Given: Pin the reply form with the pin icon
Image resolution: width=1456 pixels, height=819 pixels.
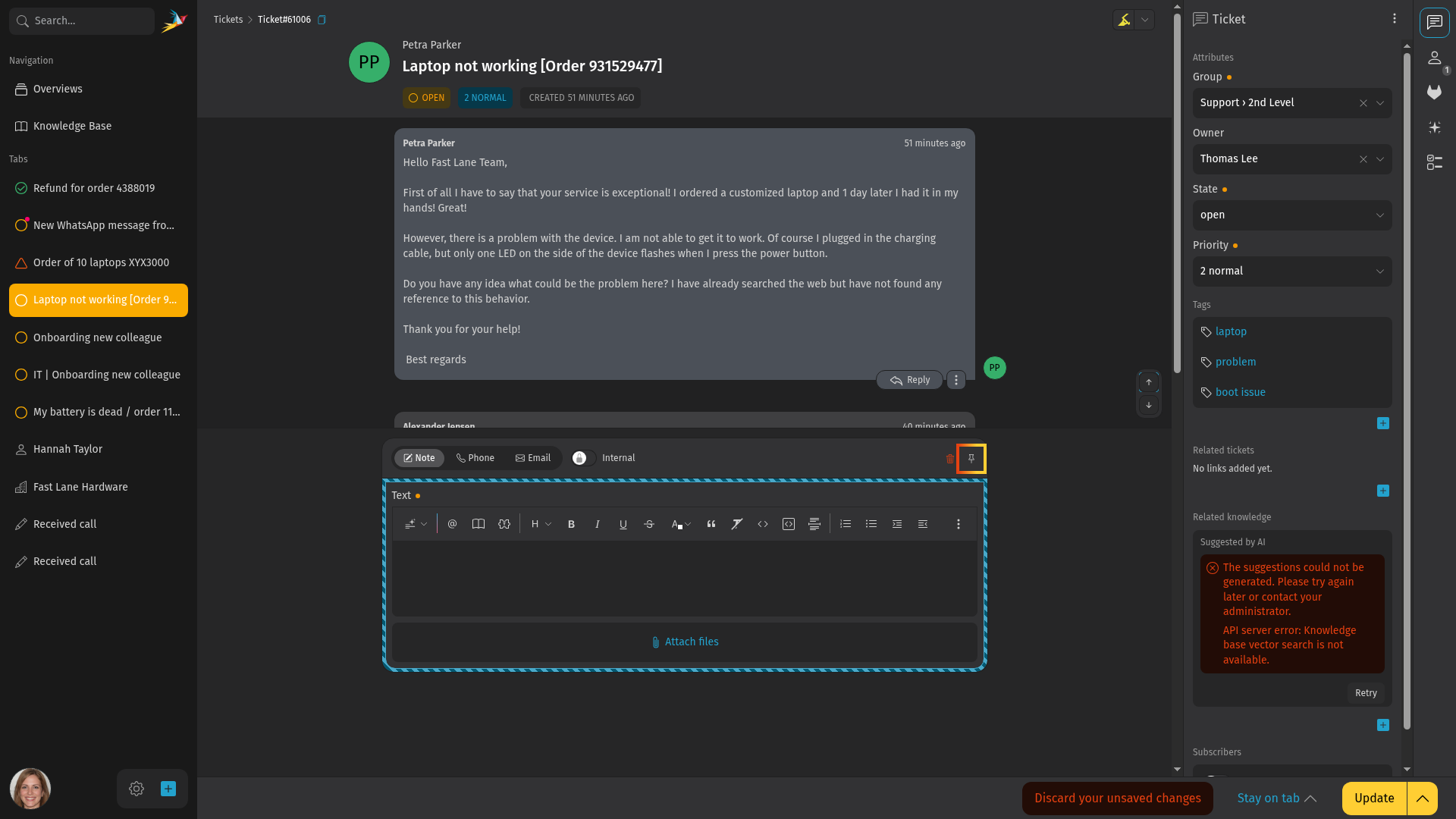Looking at the screenshot, I should (971, 459).
